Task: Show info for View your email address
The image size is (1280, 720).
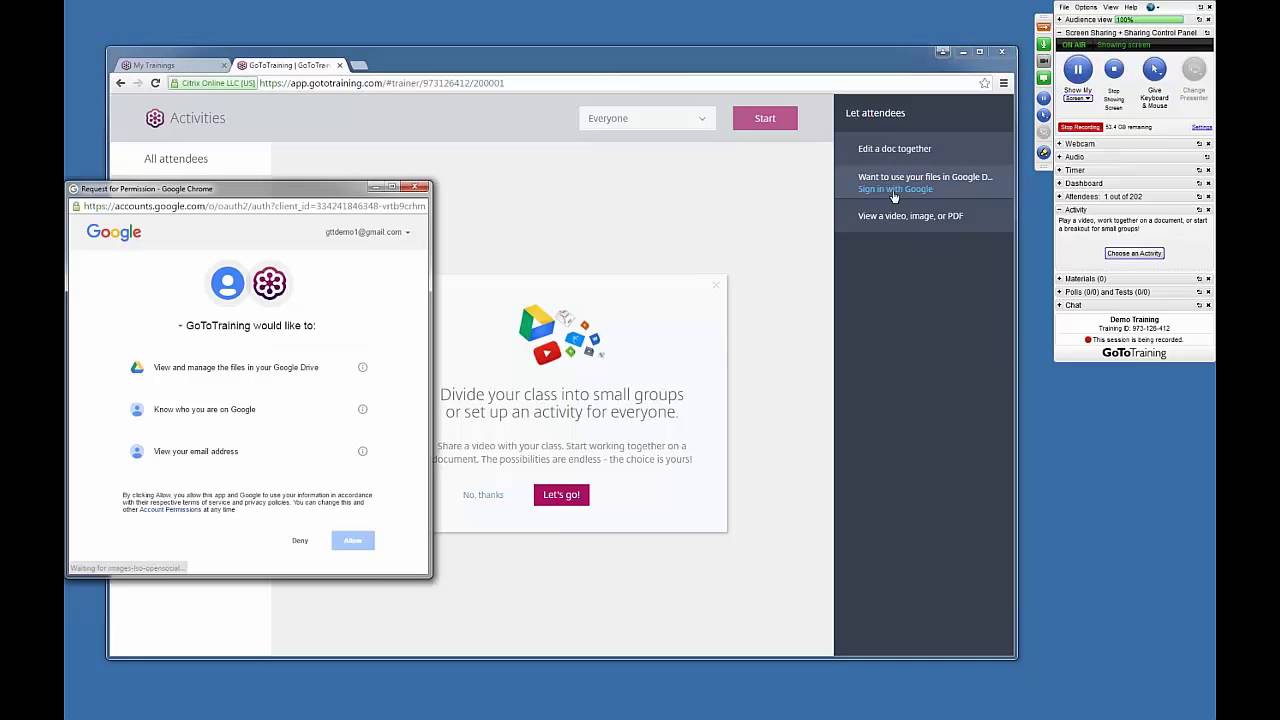Action: (363, 451)
